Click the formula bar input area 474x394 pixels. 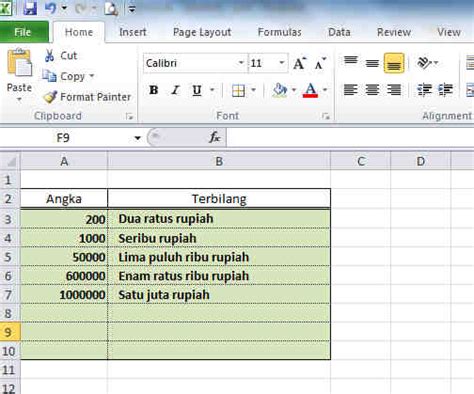coord(350,138)
